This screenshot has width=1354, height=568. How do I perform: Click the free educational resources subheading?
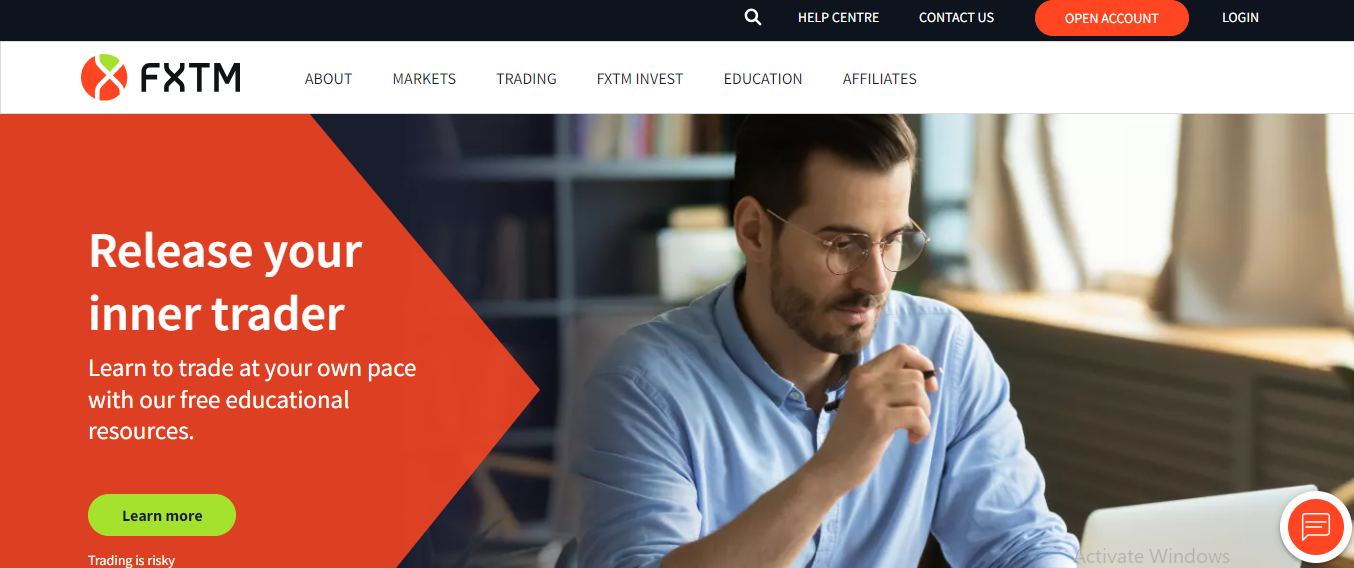click(x=252, y=399)
